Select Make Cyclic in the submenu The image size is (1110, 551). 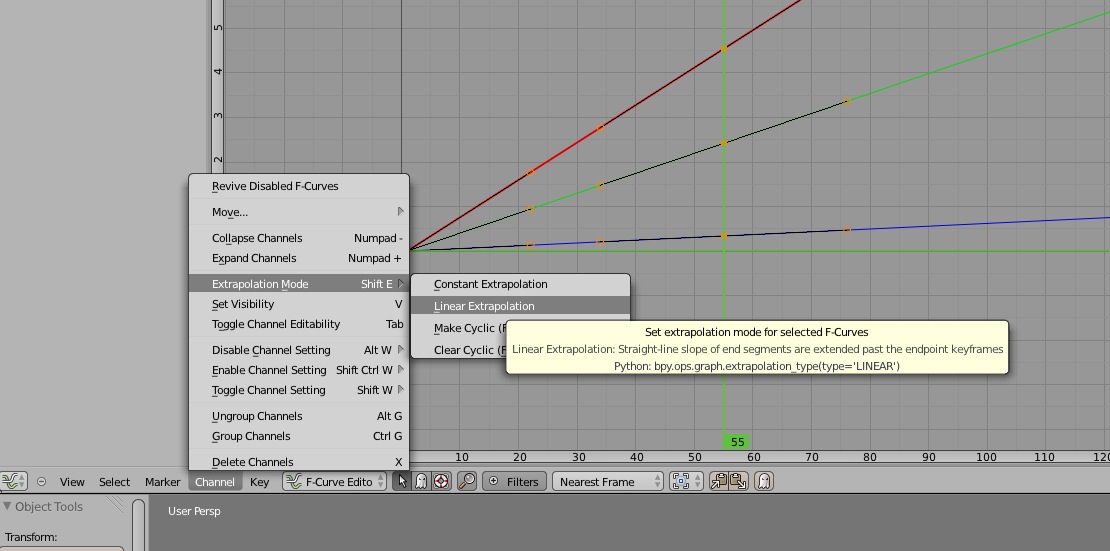coord(459,328)
